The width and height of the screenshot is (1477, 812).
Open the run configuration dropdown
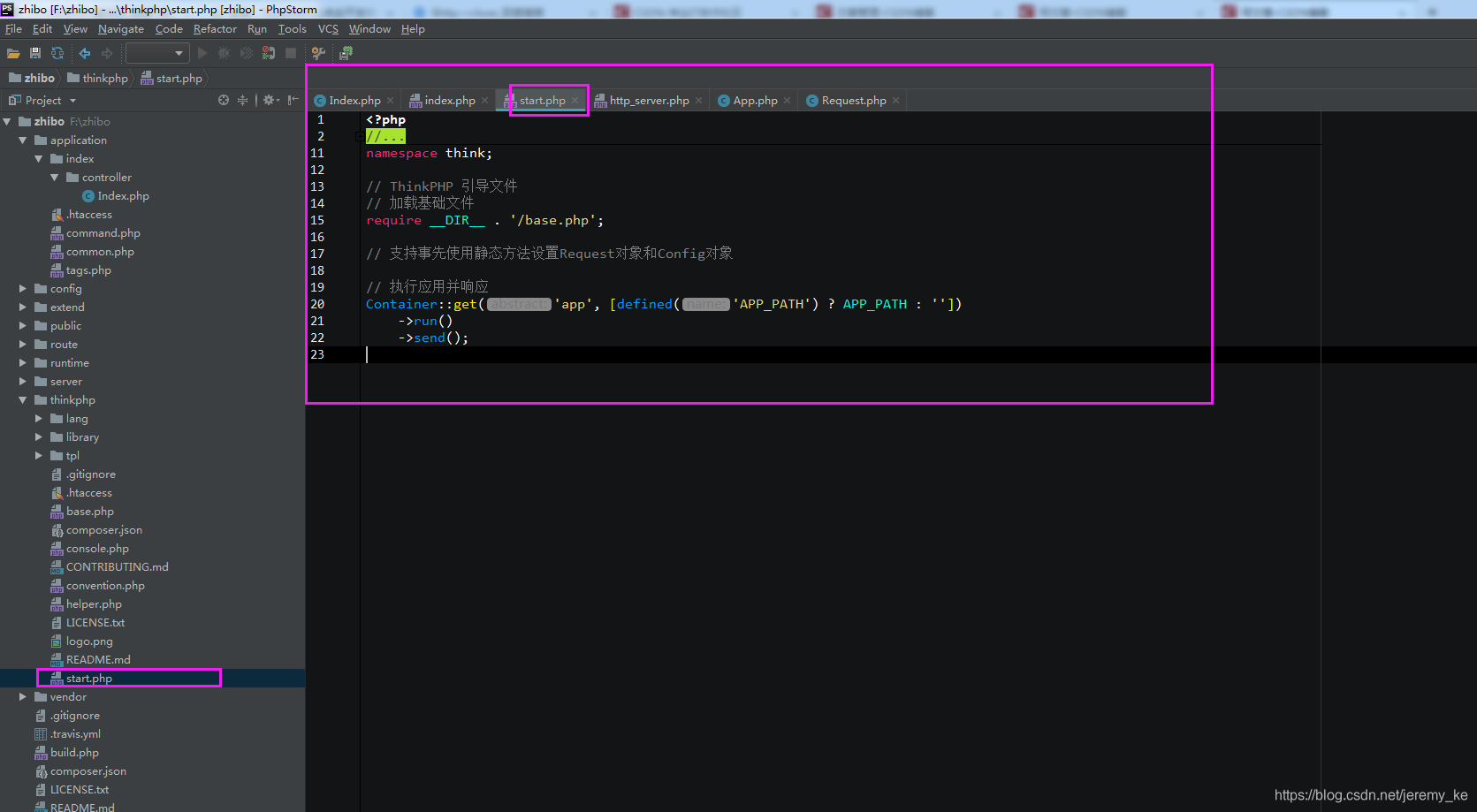pyautogui.click(x=157, y=53)
